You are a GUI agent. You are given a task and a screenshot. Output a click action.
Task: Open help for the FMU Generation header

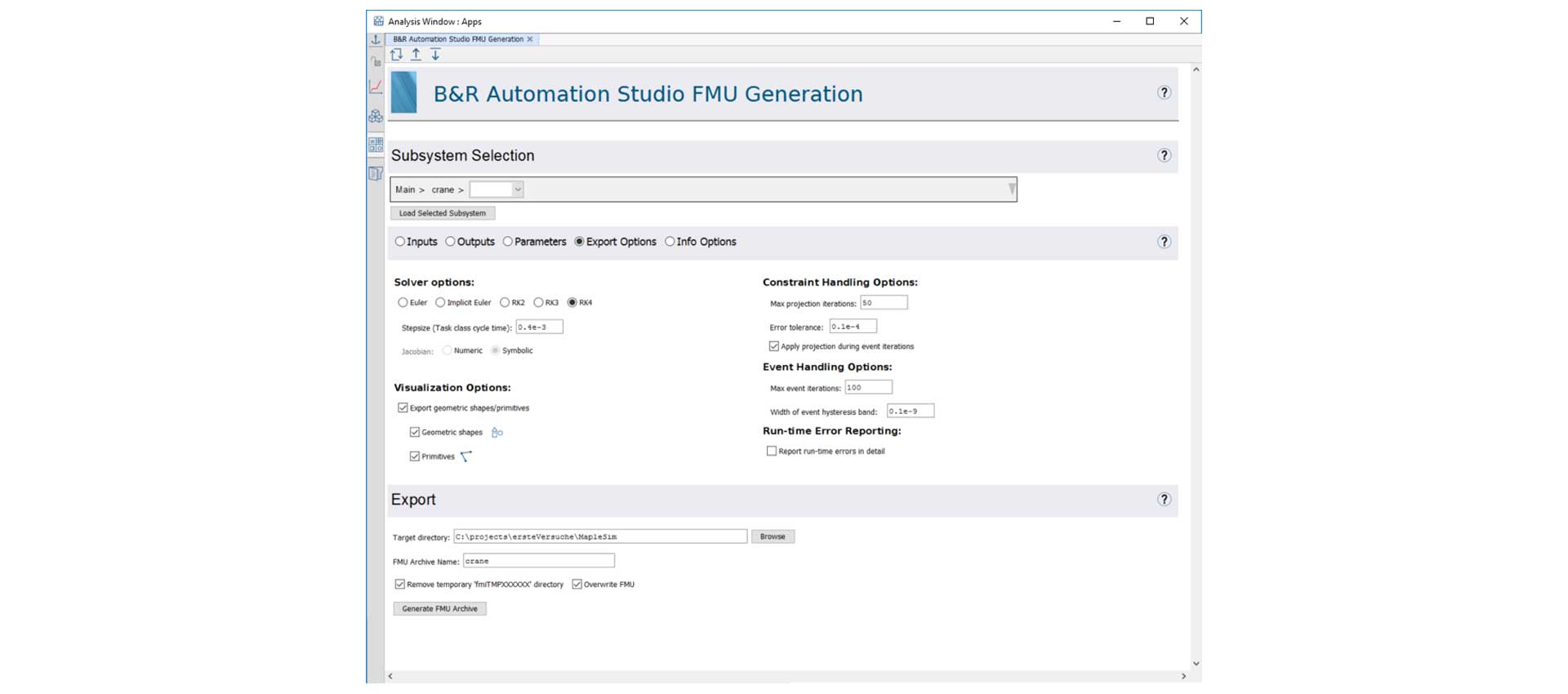(x=1165, y=93)
